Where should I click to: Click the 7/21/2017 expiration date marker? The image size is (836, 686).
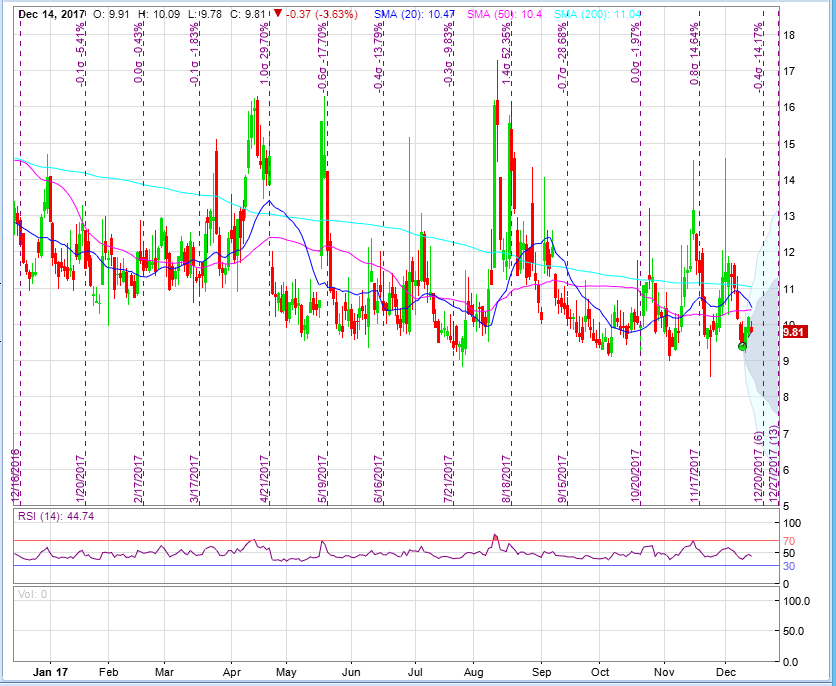pos(448,479)
